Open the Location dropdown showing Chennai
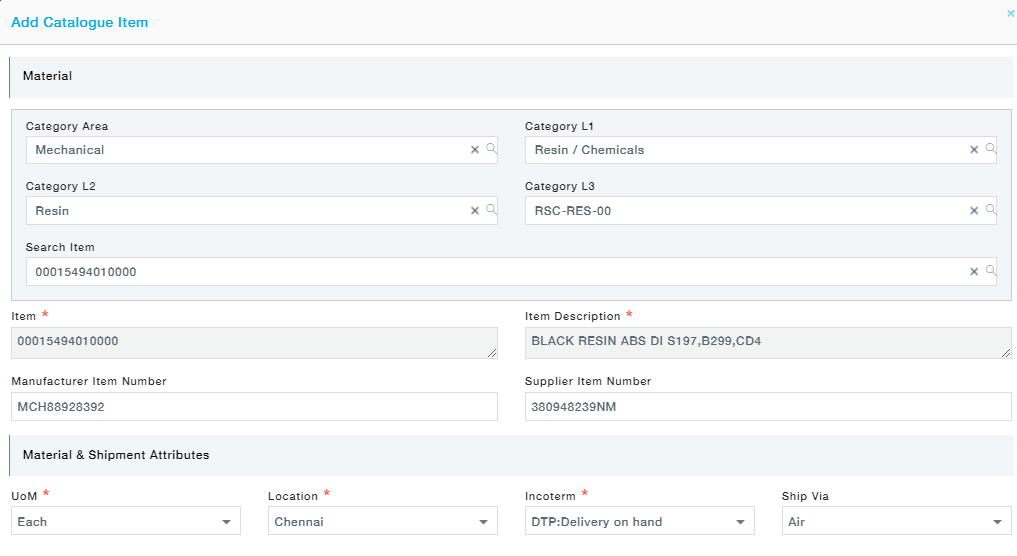 pyautogui.click(x=383, y=521)
